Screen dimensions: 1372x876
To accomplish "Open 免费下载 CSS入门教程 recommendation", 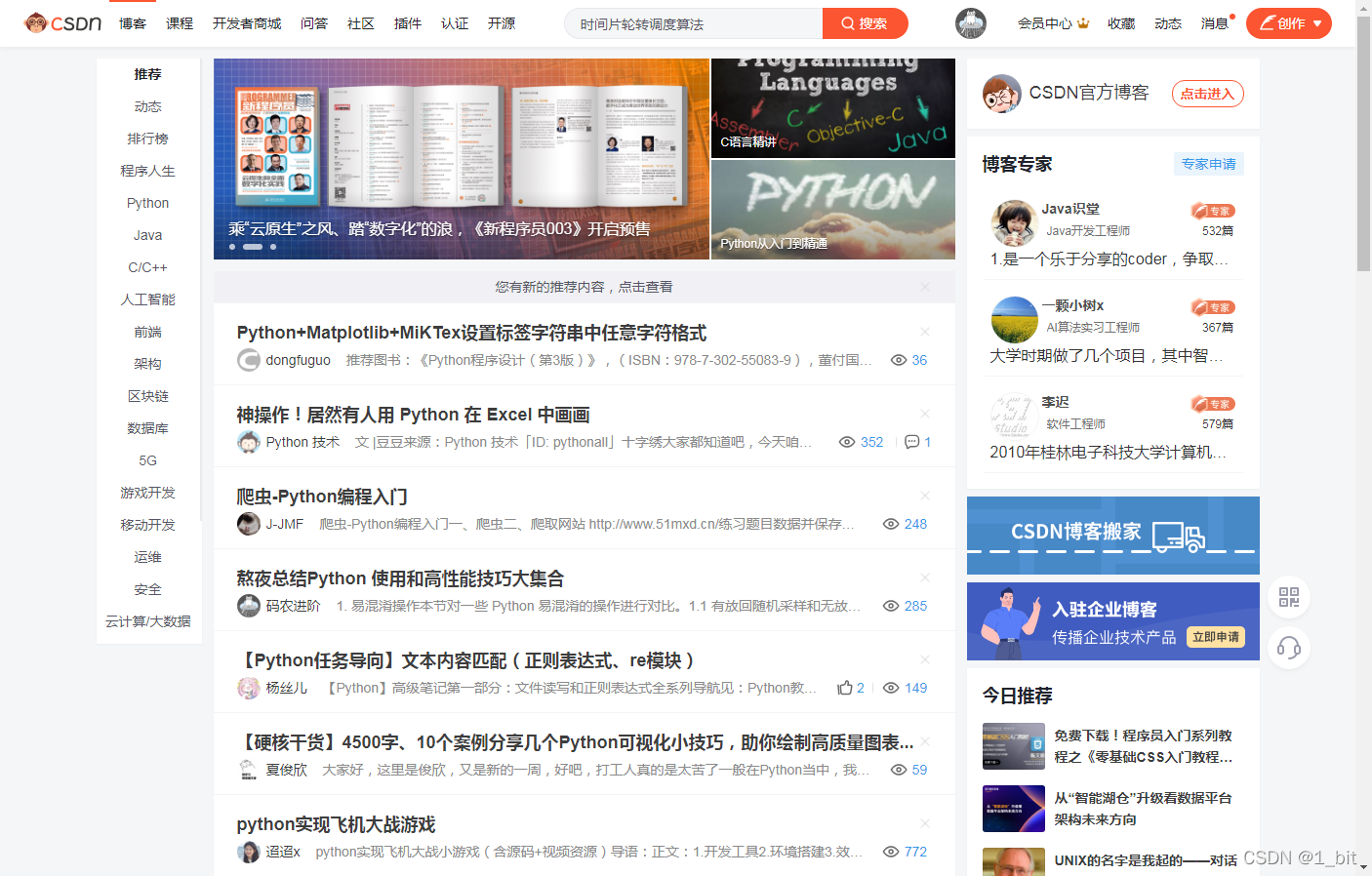I will tap(1143, 746).
